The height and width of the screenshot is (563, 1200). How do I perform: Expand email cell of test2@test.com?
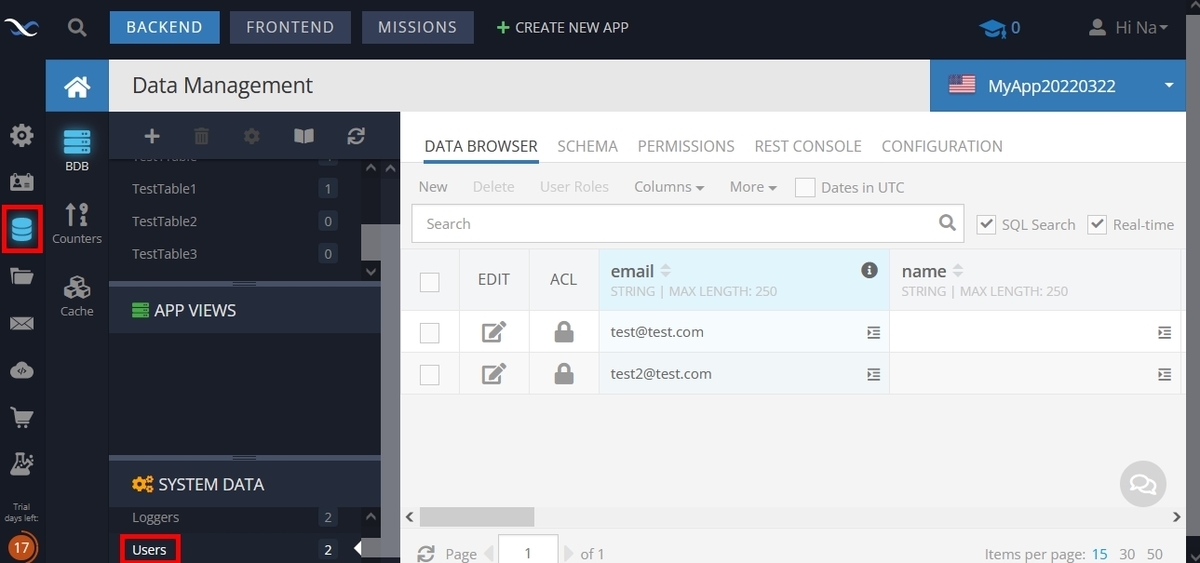point(873,374)
